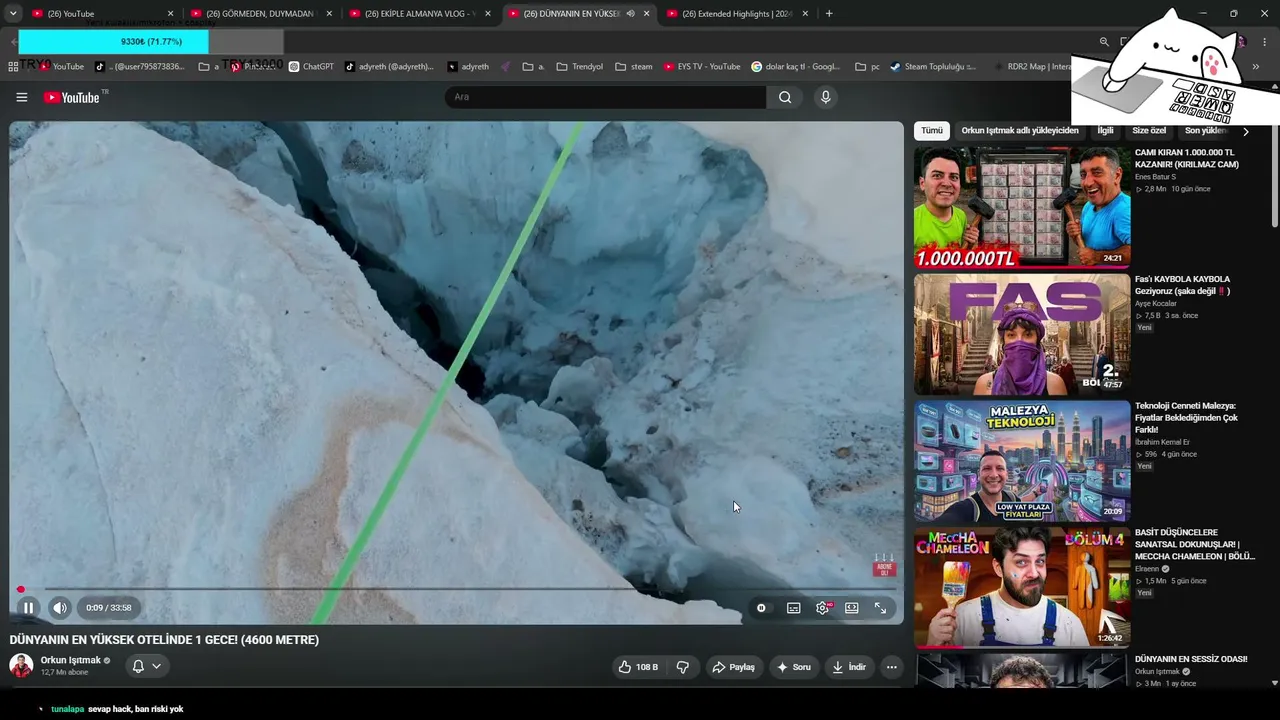Expand the hidden bookmarks chevron
The width and height of the screenshot is (1280, 720).
click(x=1256, y=67)
